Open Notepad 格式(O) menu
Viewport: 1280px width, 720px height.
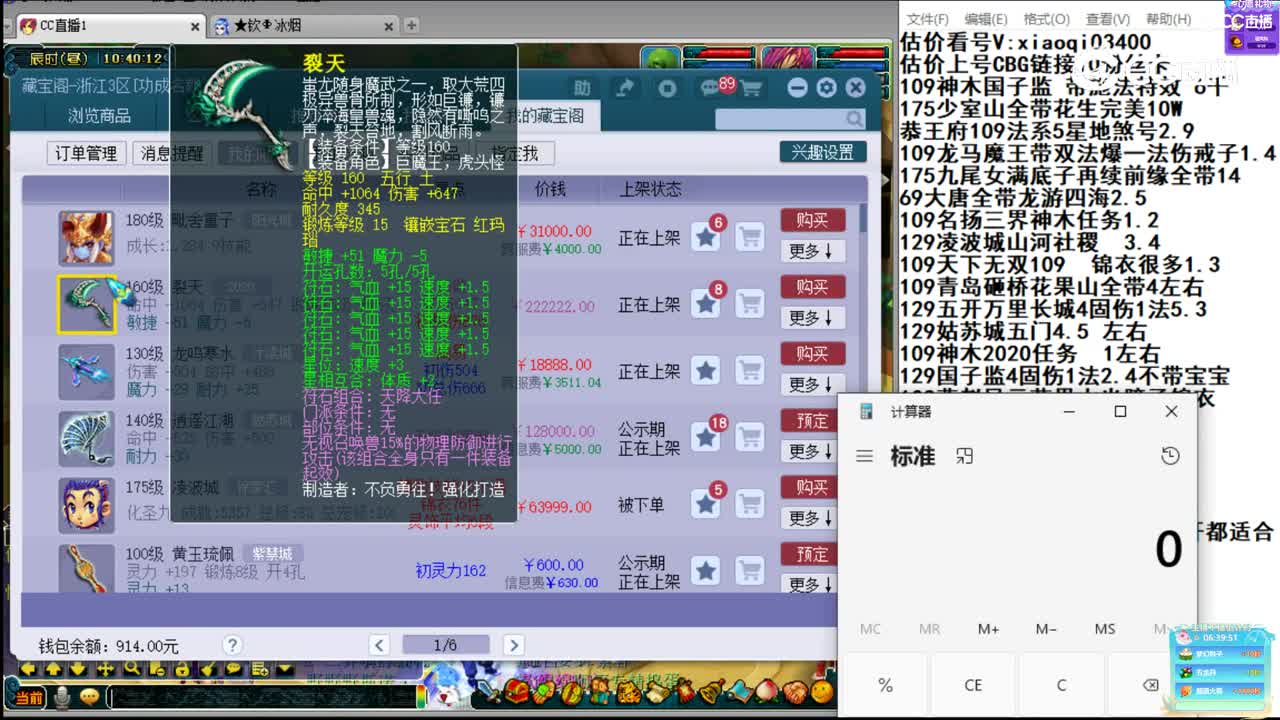click(x=1046, y=19)
